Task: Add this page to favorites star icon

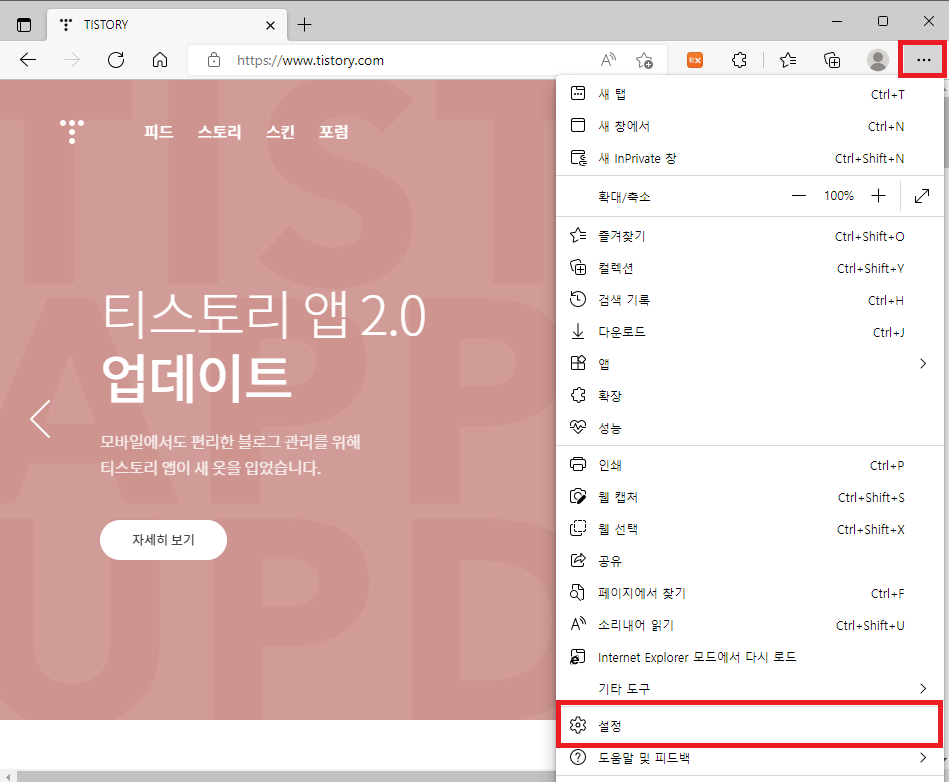Action: (x=644, y=60)
